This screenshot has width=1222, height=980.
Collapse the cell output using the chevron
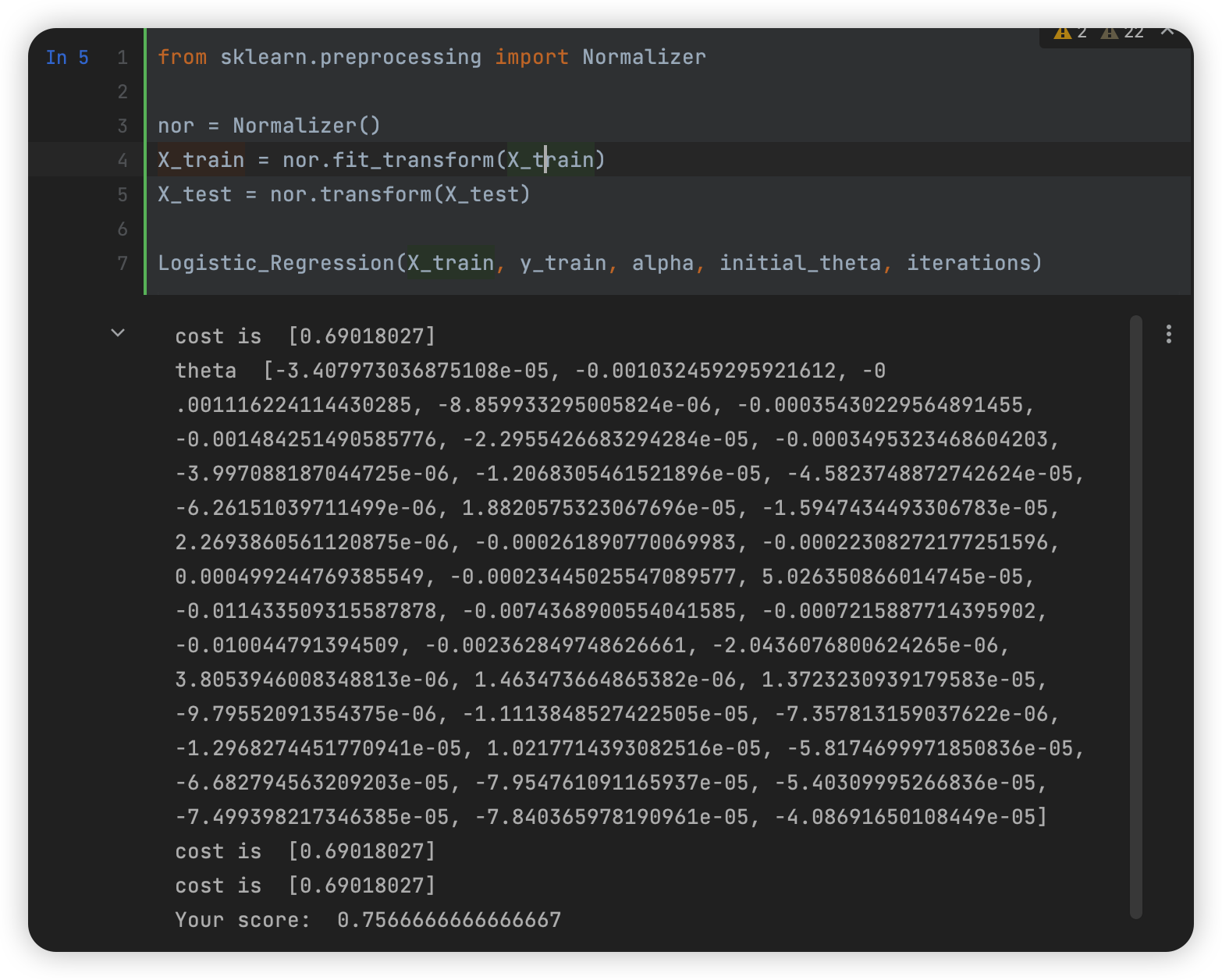pos(118,333)
